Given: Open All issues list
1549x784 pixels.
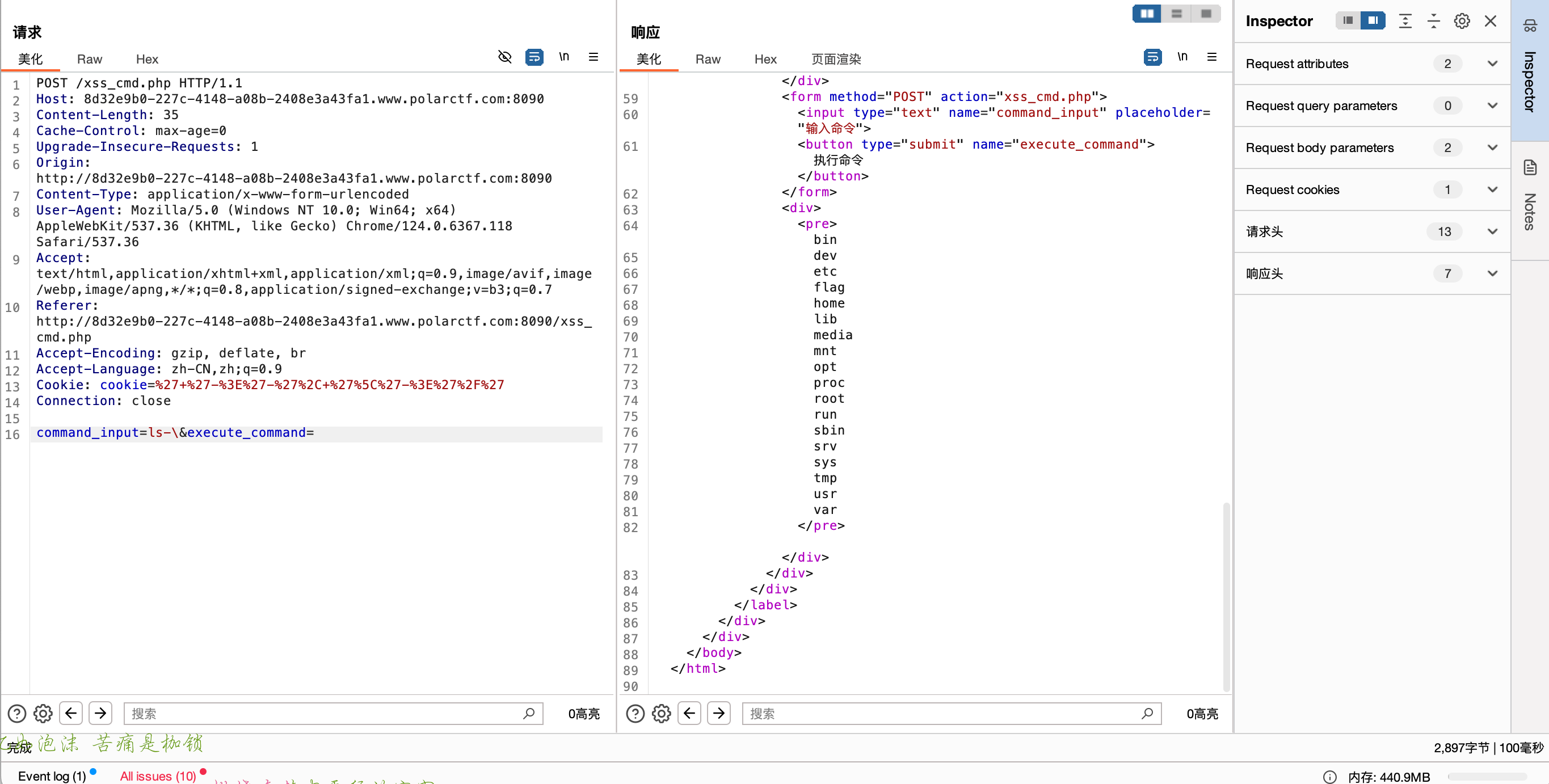Looking at the screenshot, I should click(x=158, y=775).
